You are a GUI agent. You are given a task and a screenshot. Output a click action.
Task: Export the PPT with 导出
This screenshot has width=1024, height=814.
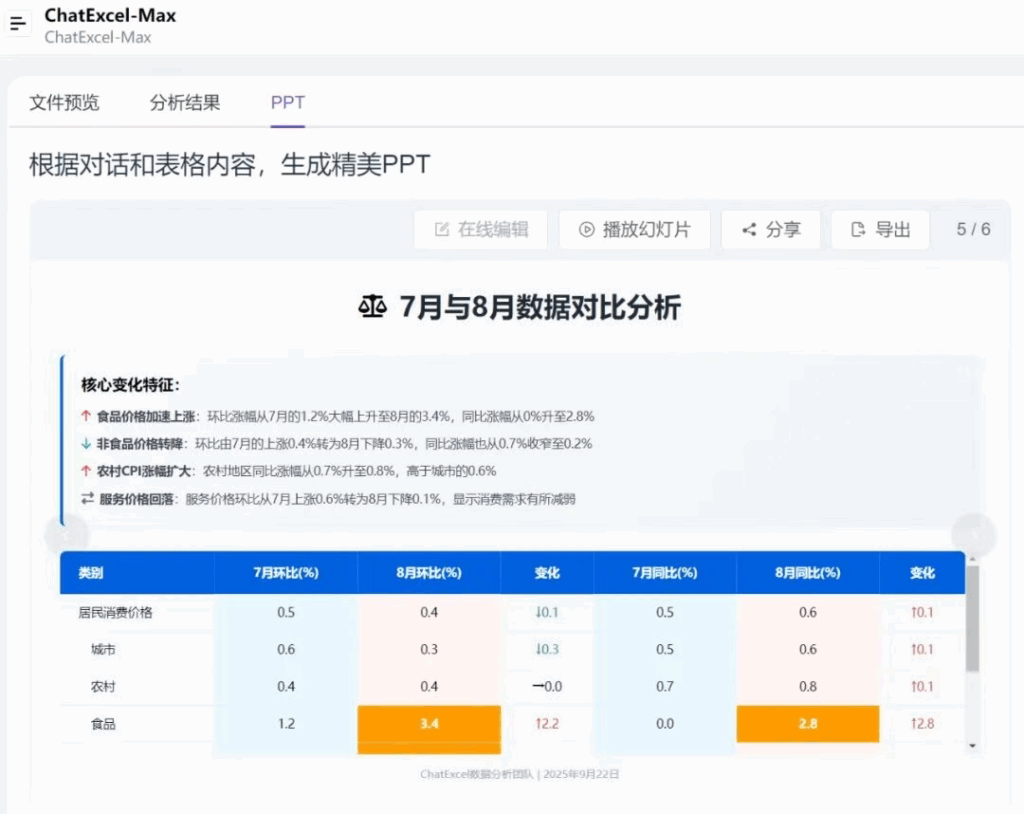pyautogui.click(x=880, y=229)
